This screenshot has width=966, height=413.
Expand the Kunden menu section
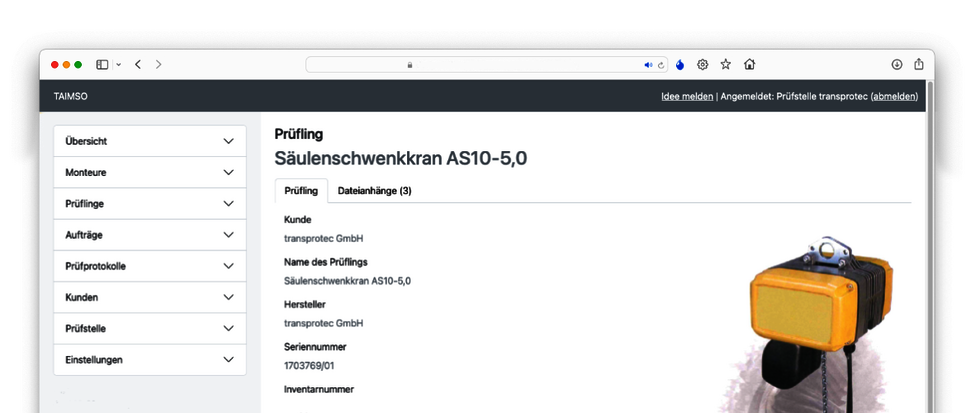(x=150, y=297)
